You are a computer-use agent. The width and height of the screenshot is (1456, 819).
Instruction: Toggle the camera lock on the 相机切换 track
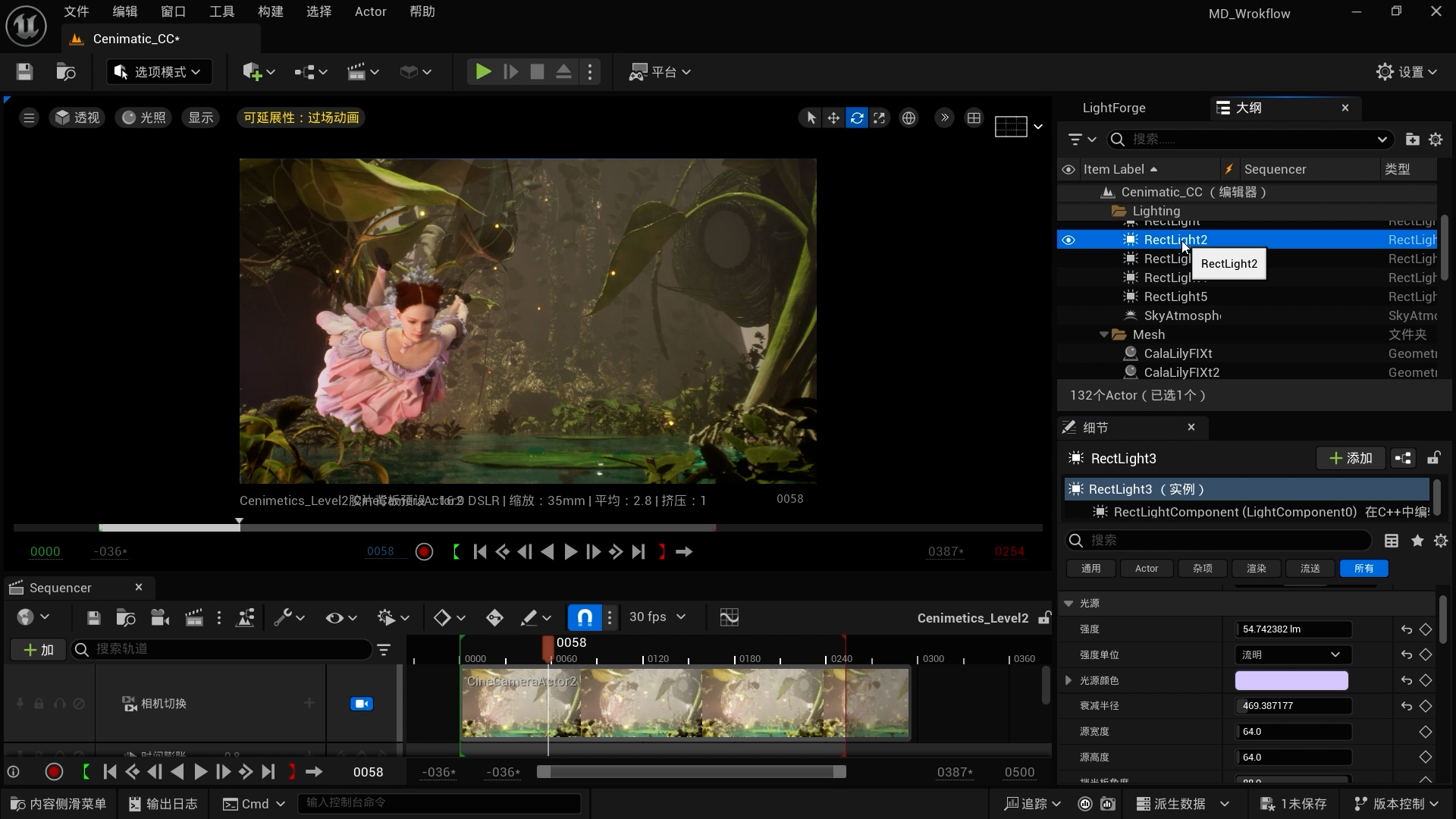click(x=362, y=703)
